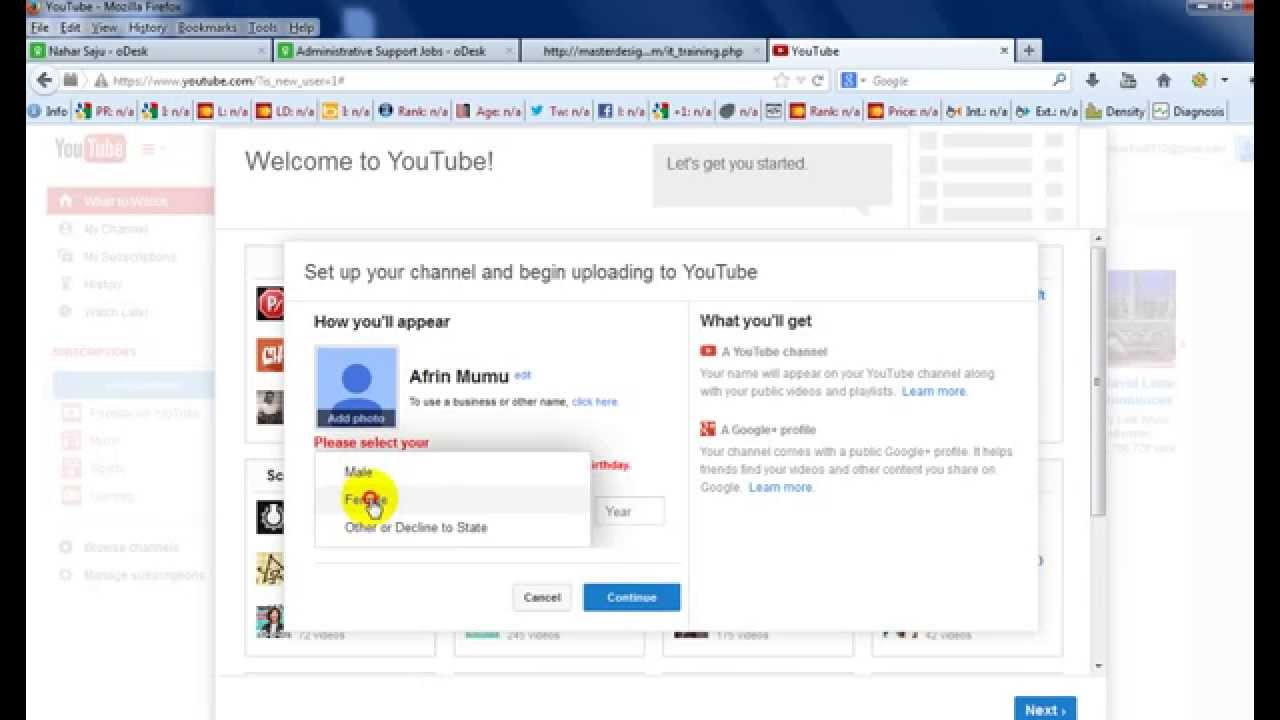The height and width of the screenshot is (720, 1280).
Task: Open the Diagnosis toolbar tool
Action: 1188,112
